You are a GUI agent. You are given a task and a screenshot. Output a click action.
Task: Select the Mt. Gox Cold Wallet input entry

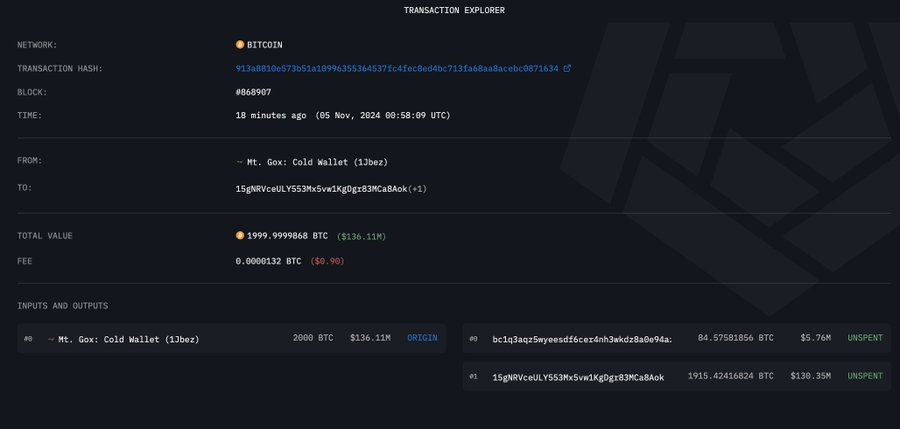pyautogui.click(x=128, y=339)
